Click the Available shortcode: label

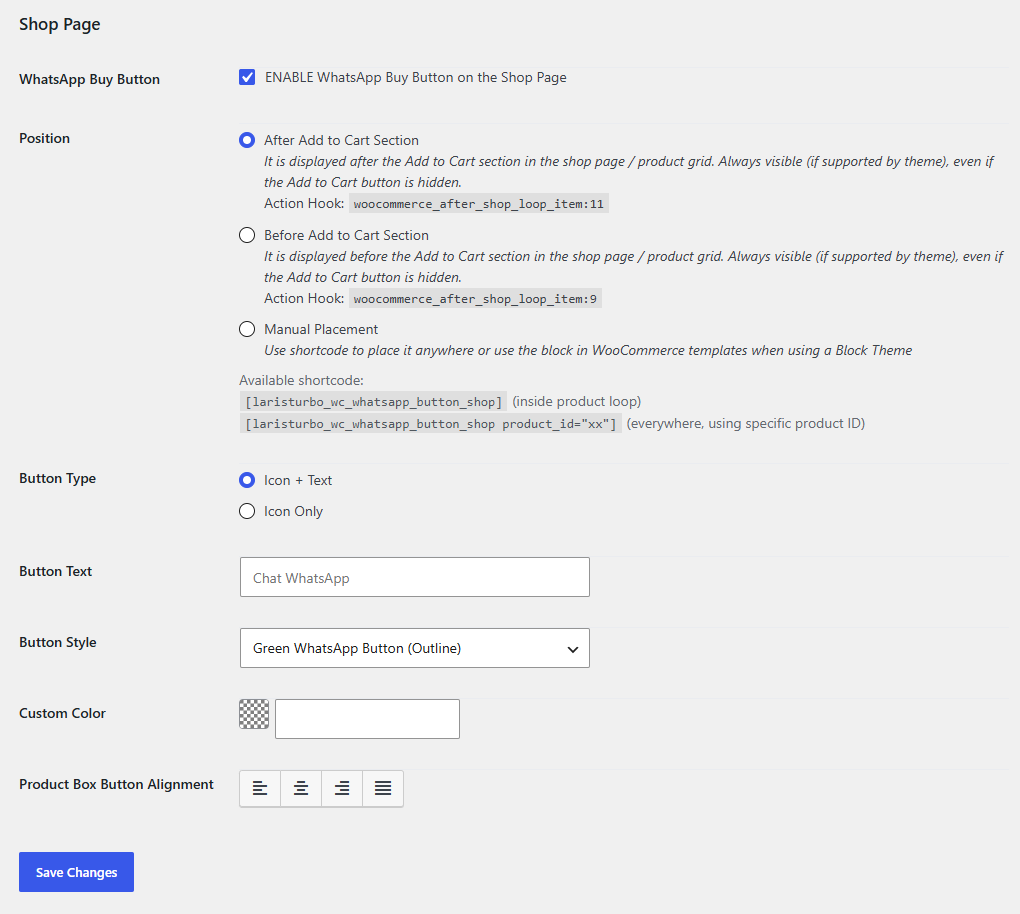(x=301, y=380)
